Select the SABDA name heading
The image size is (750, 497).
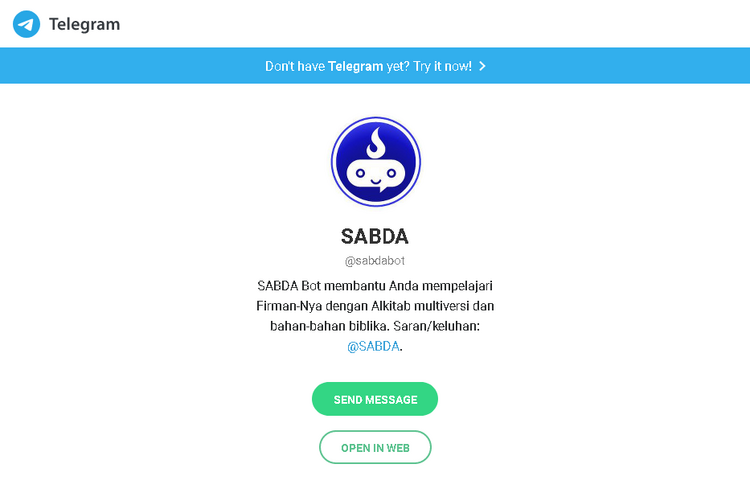375,236
